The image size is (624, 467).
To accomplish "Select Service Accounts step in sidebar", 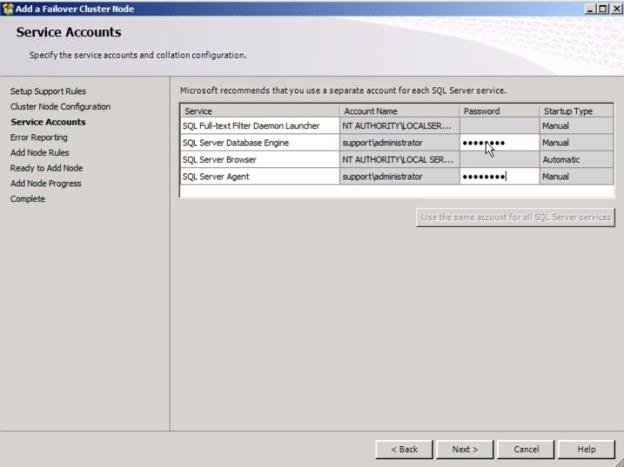I will pos(48,122).
